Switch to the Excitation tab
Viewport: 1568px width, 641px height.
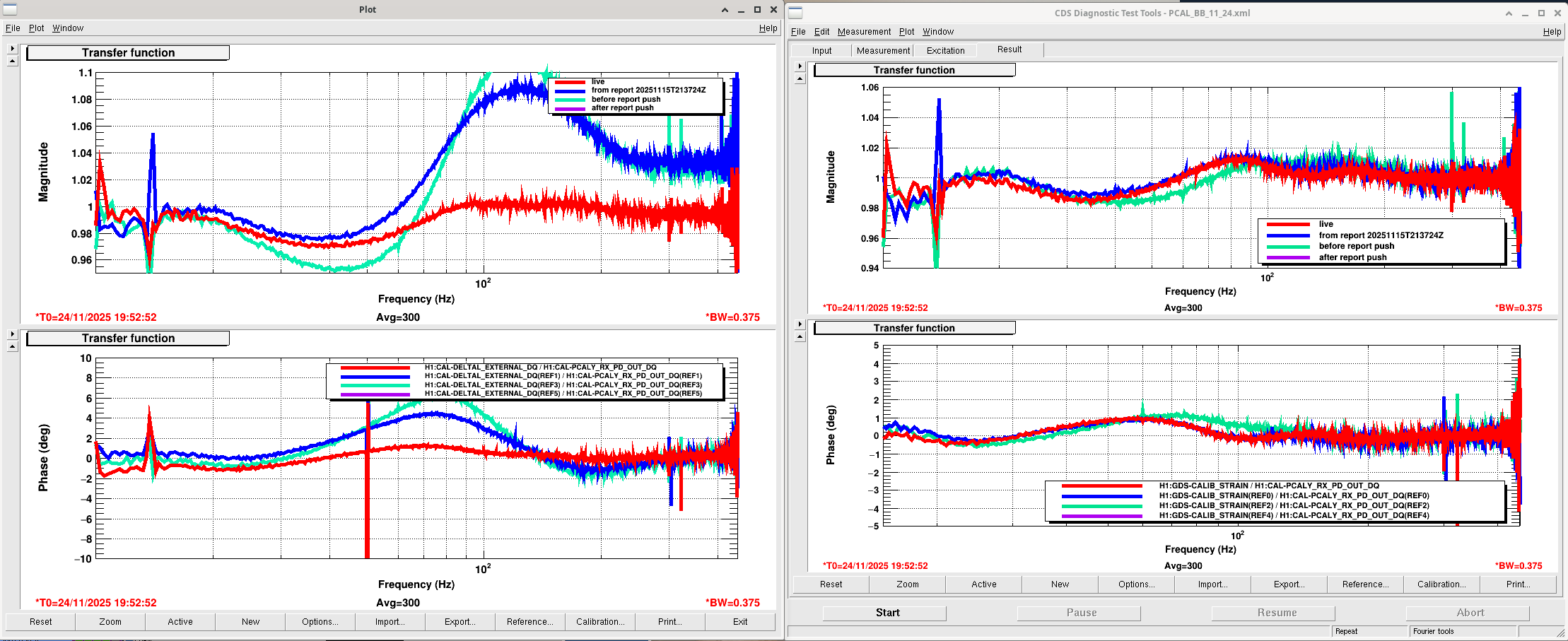click(945, 50)
